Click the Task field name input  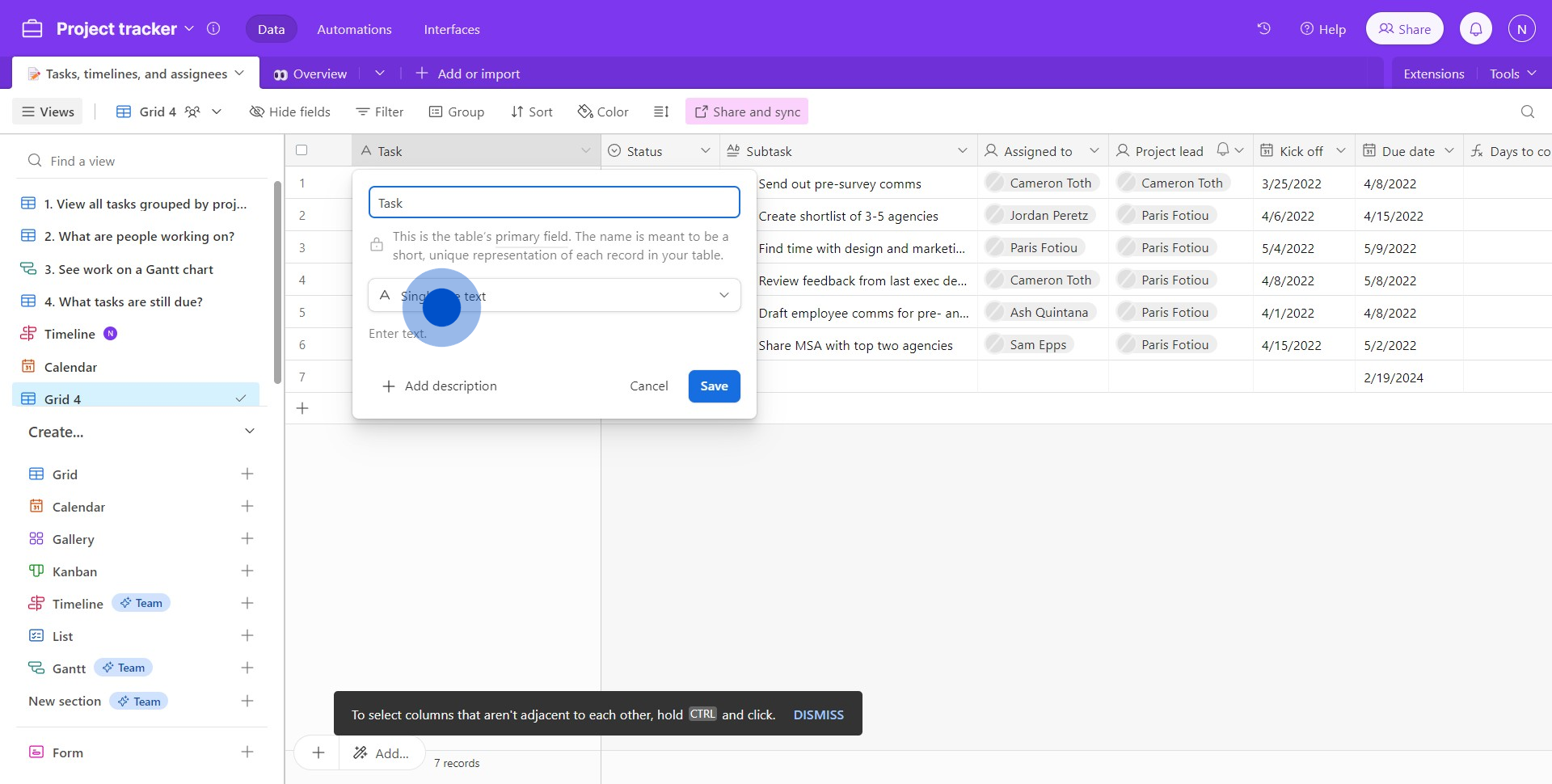(x=554, y=203)
